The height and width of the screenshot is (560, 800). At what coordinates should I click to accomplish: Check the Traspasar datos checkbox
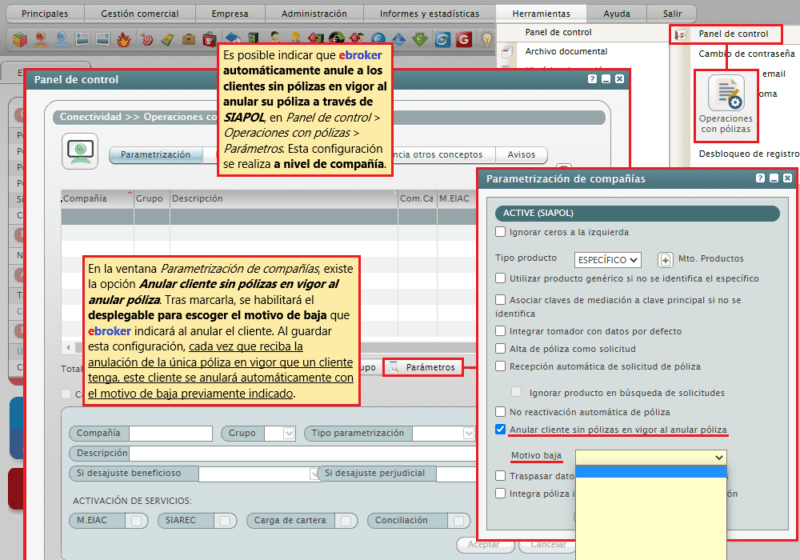[501, 476]
